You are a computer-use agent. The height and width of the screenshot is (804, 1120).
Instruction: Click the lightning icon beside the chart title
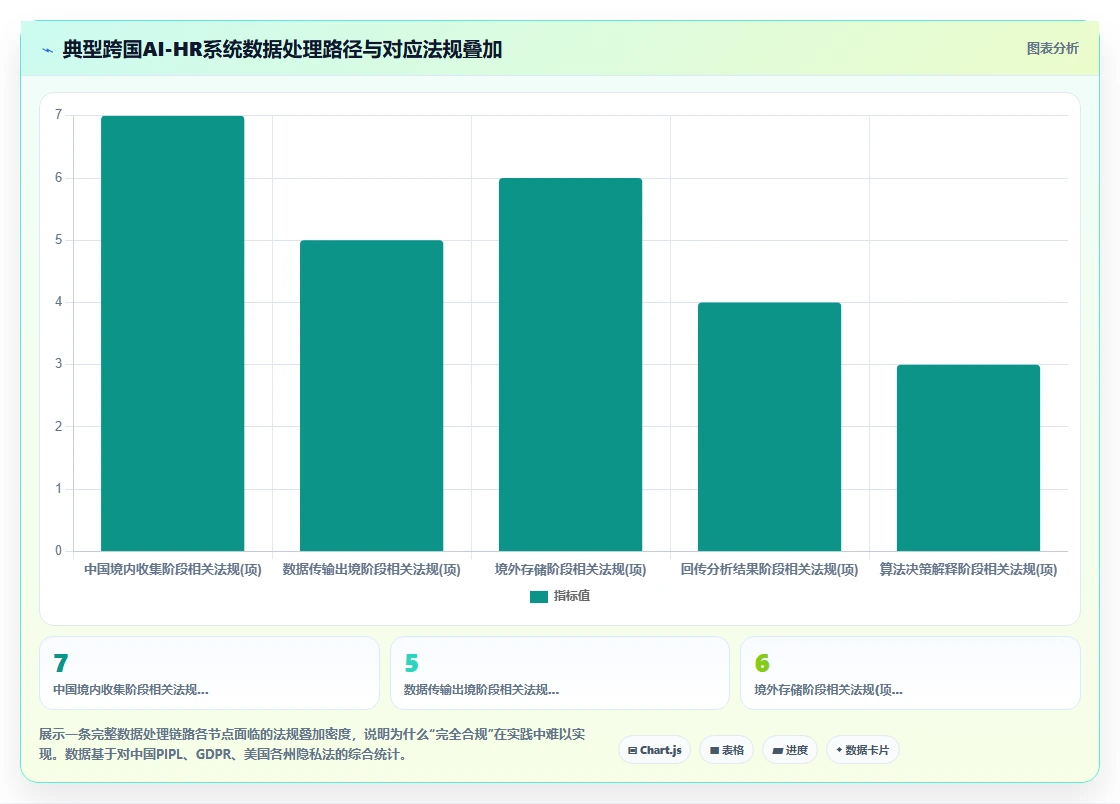(47, 50)
